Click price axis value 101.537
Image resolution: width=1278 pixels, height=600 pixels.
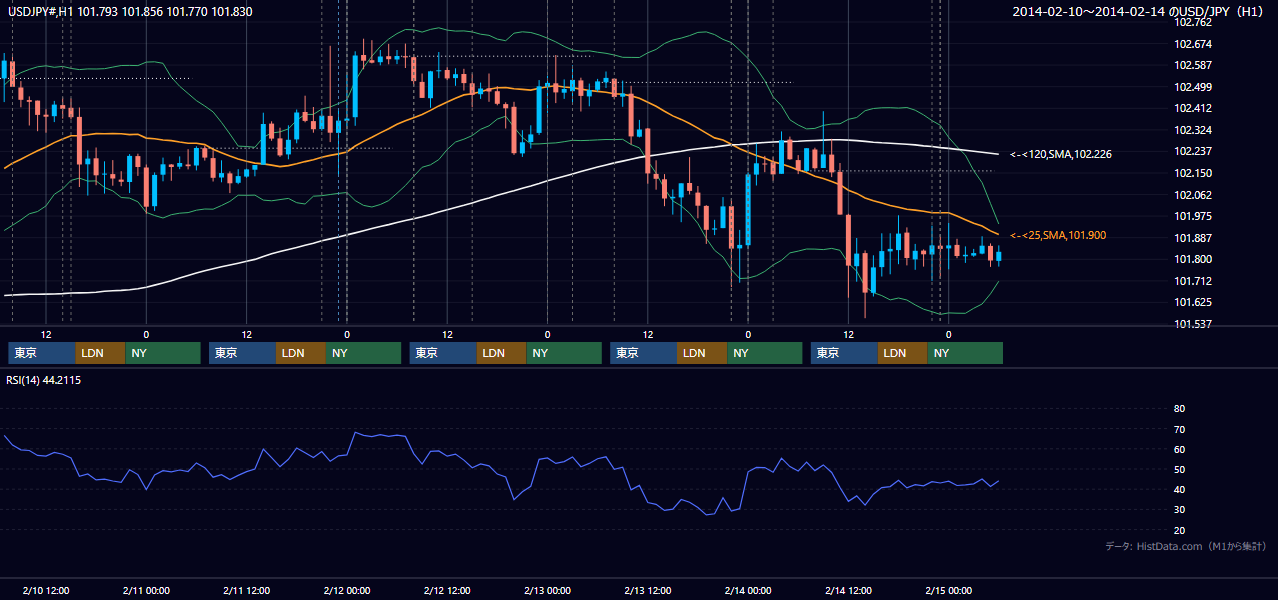pyautogui.click(x=1191, y=324)
